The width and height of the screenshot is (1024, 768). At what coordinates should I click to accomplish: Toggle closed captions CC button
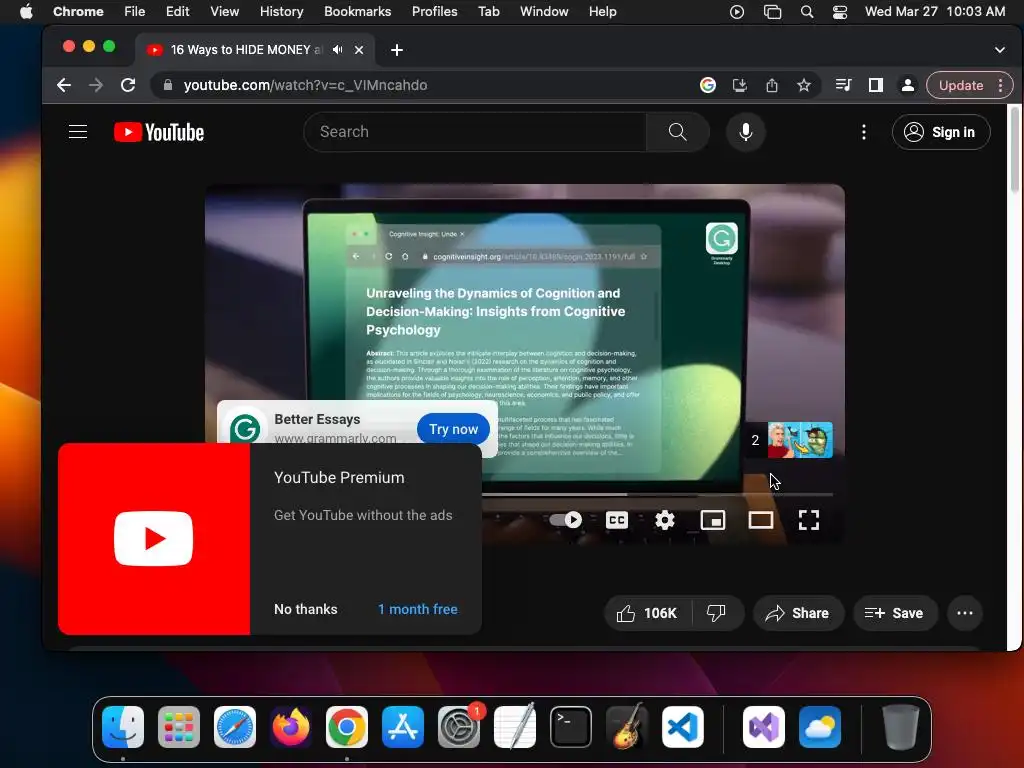pyautogui.click(x=616, y=520)
